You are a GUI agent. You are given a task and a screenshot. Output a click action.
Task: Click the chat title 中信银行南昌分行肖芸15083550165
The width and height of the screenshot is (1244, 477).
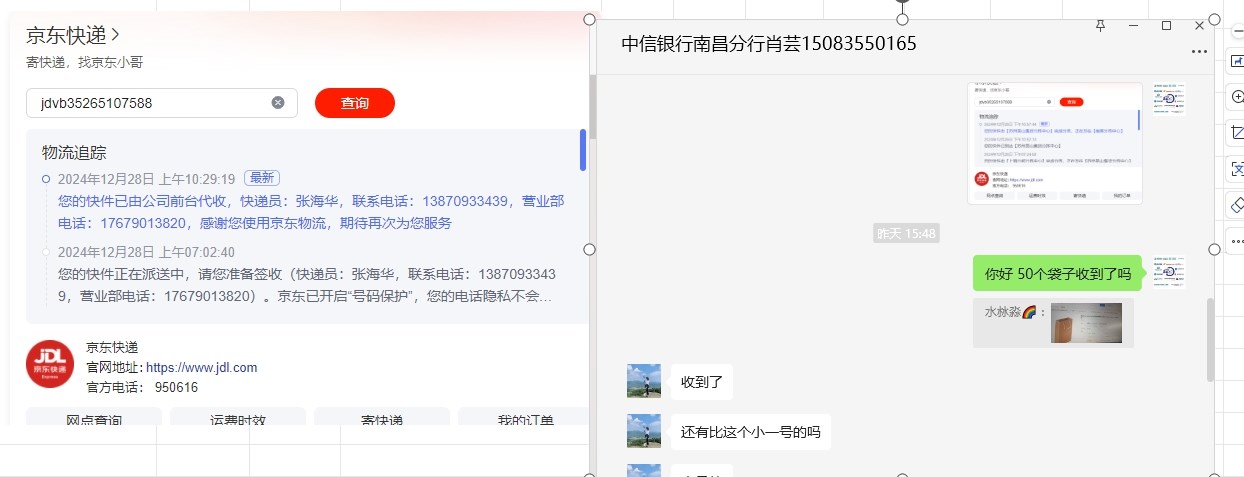pyautogui.click(x=768, y=44)
